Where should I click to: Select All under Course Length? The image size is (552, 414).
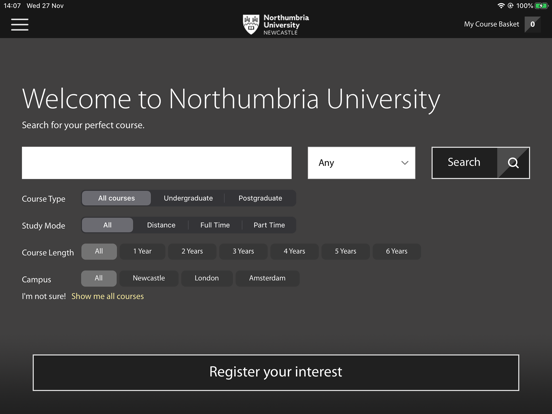(x=99, y=251)
